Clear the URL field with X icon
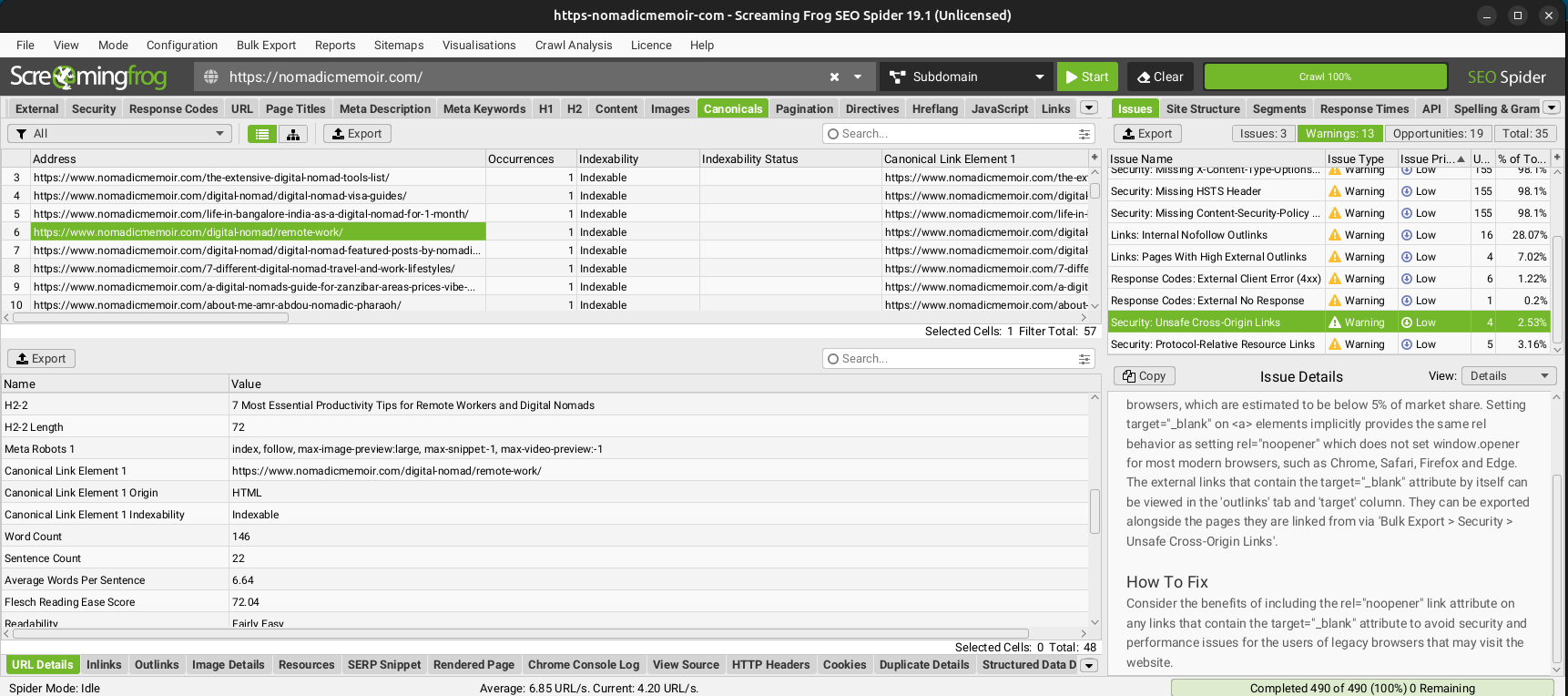 point(834,77)
